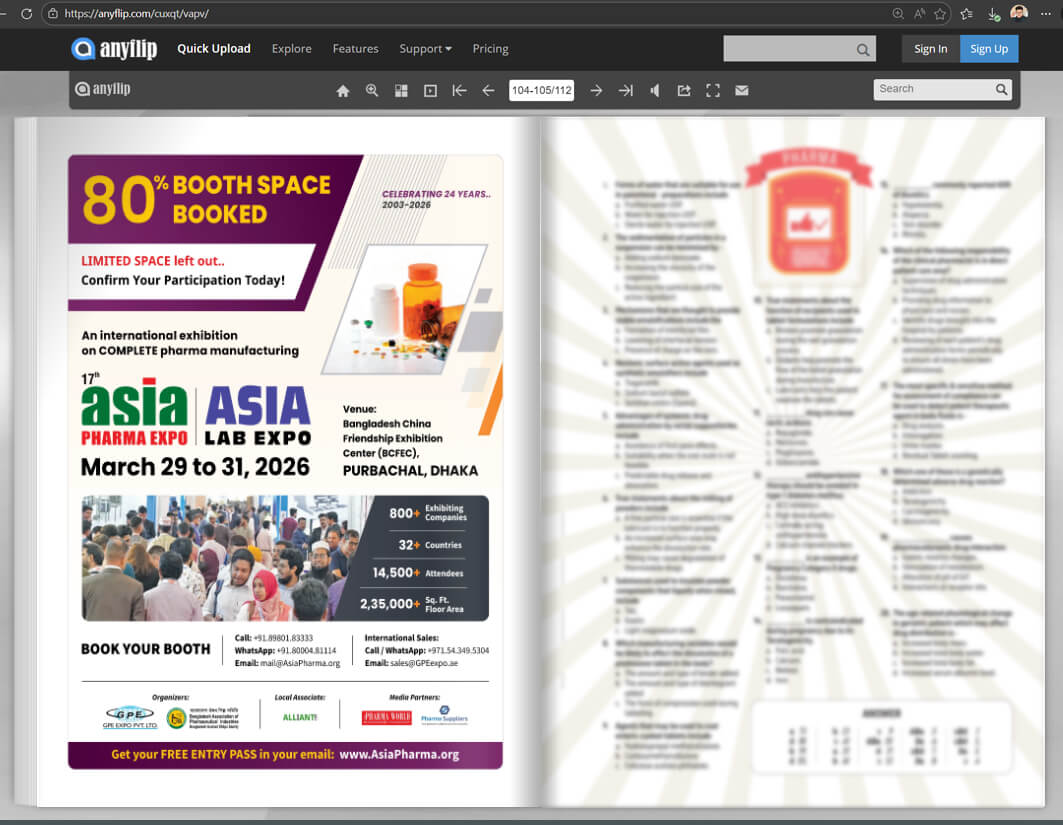Open the thumbnails grid view
The height and width of the screenshot is (825, 1063).
401,91
